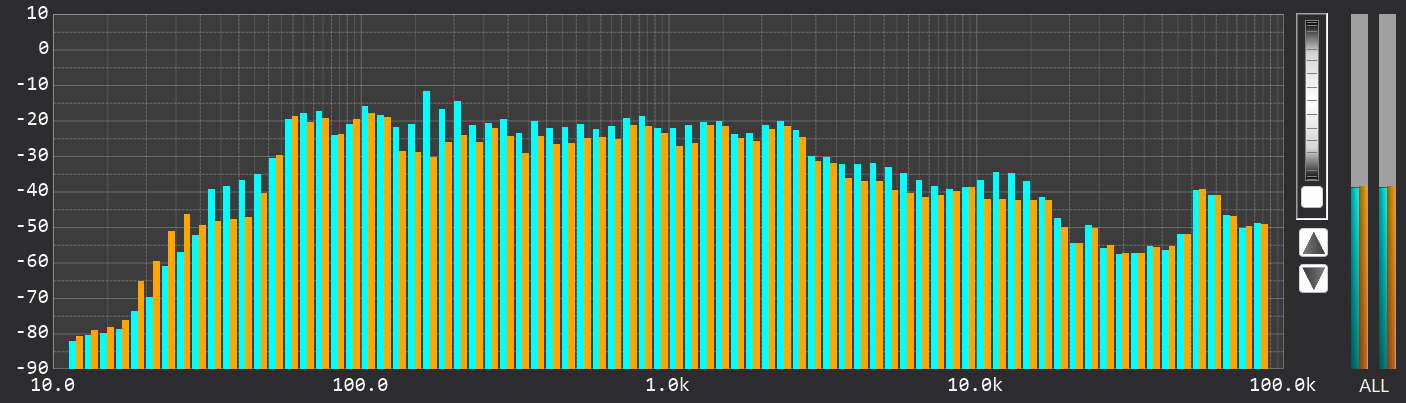Image resolution: width=1406 pixels, height=403 pixels.
Task: Click the up arrow triangle button
Action: [1313, 242]
